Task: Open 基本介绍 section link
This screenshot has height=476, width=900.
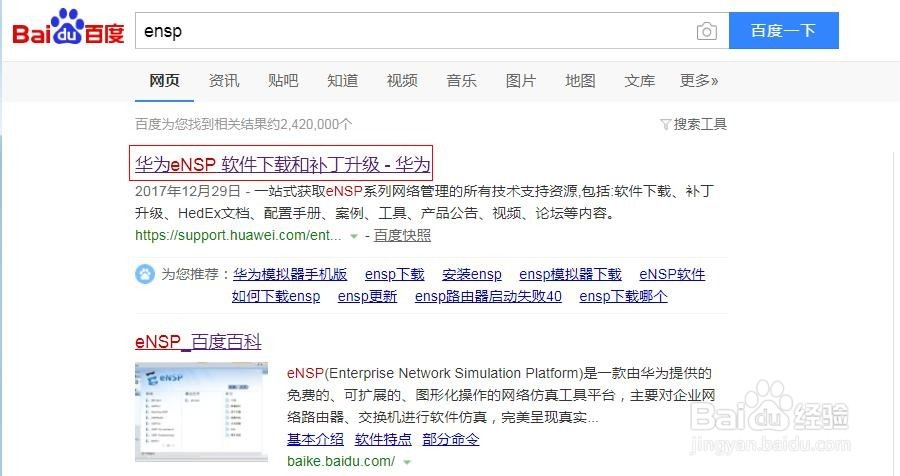Action: [315, 439]
